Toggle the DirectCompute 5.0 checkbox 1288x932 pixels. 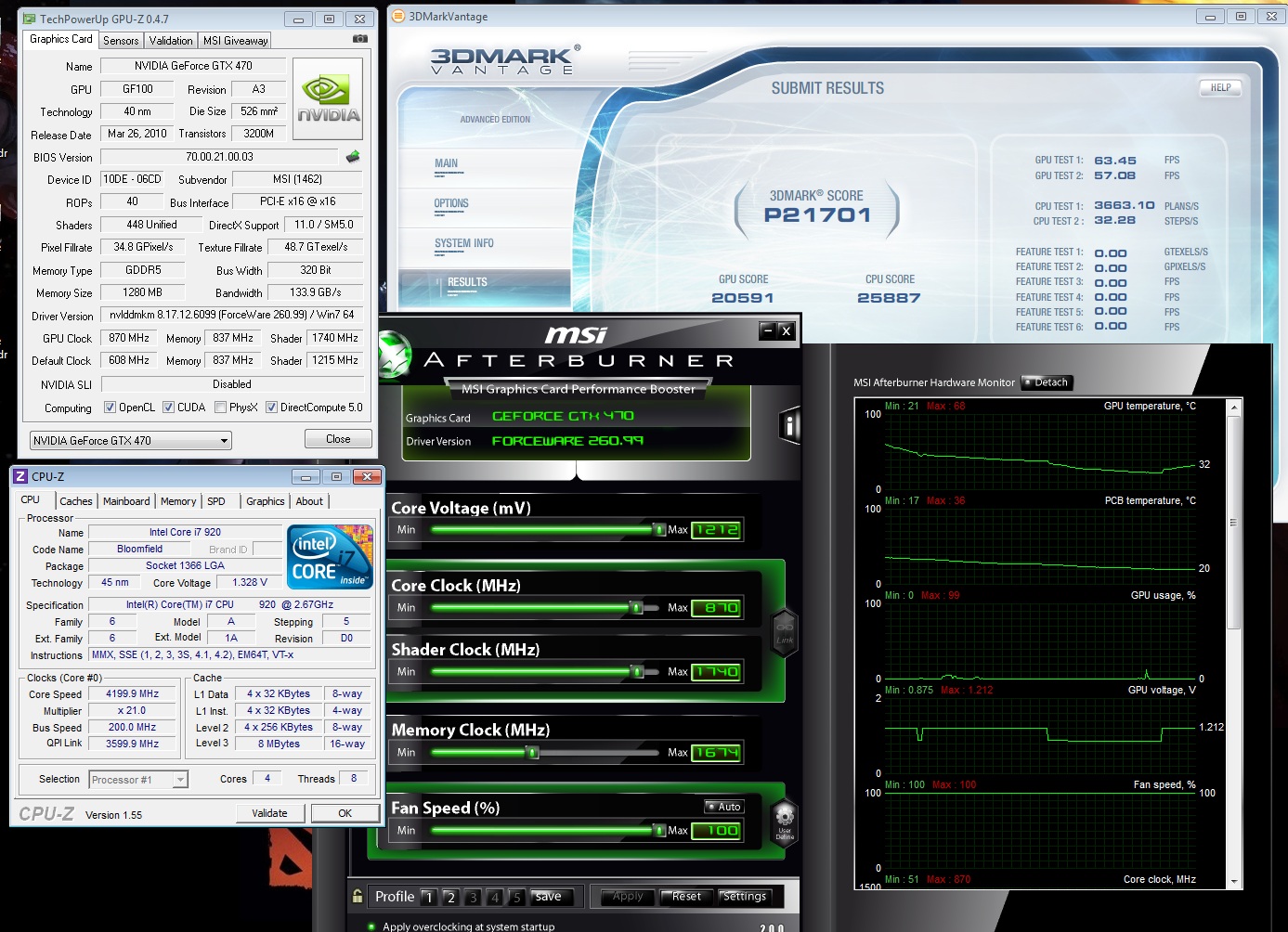click(x=271, y=407)
